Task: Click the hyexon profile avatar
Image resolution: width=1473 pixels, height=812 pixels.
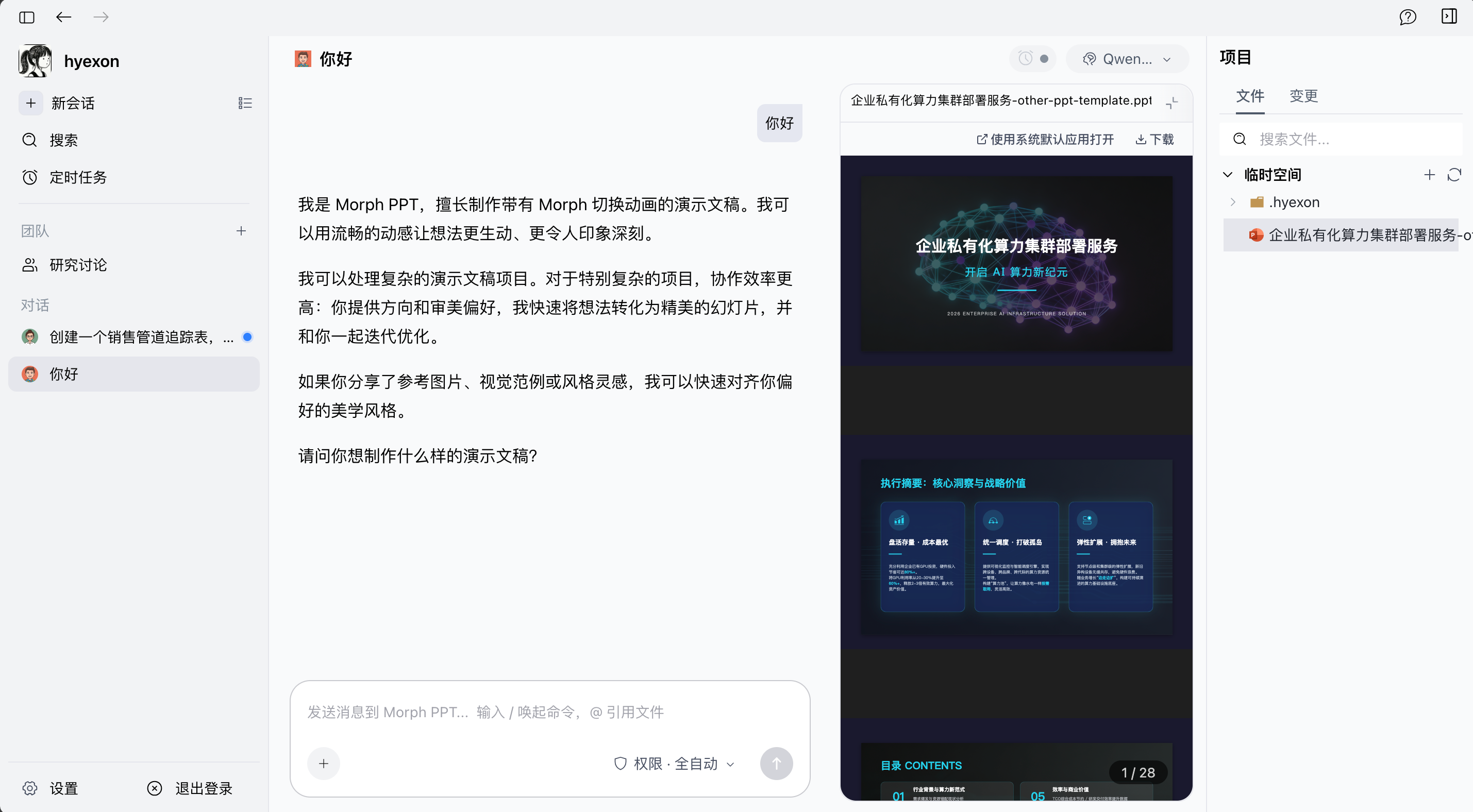Action: (35, 61)
